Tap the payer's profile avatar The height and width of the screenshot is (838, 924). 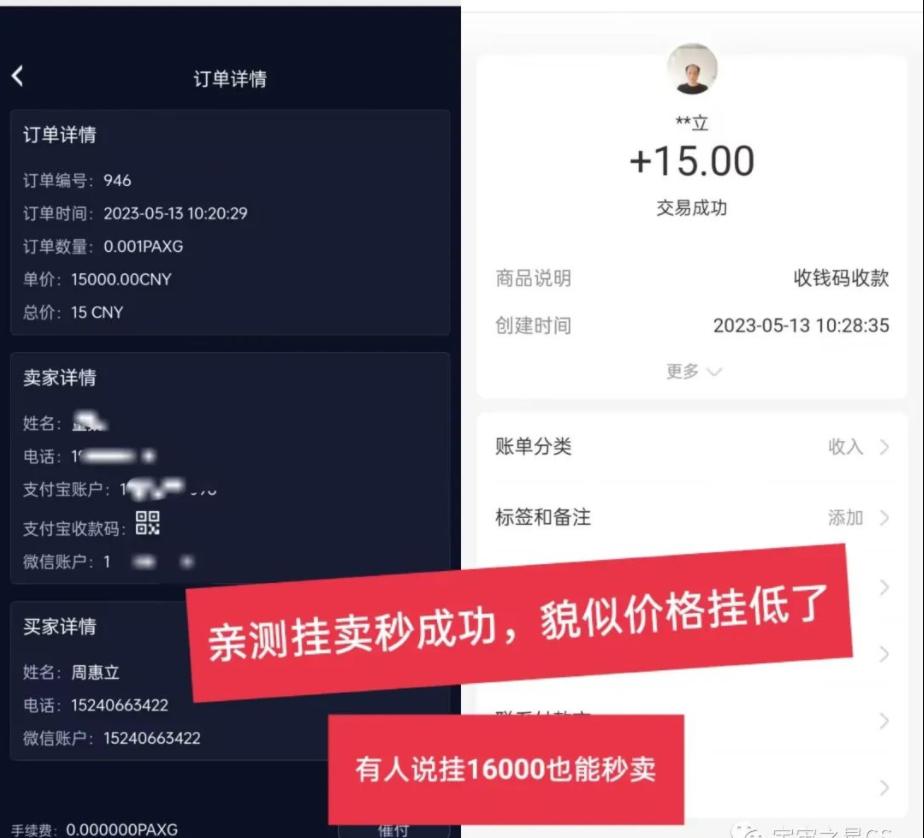click(x=692, y=69)
